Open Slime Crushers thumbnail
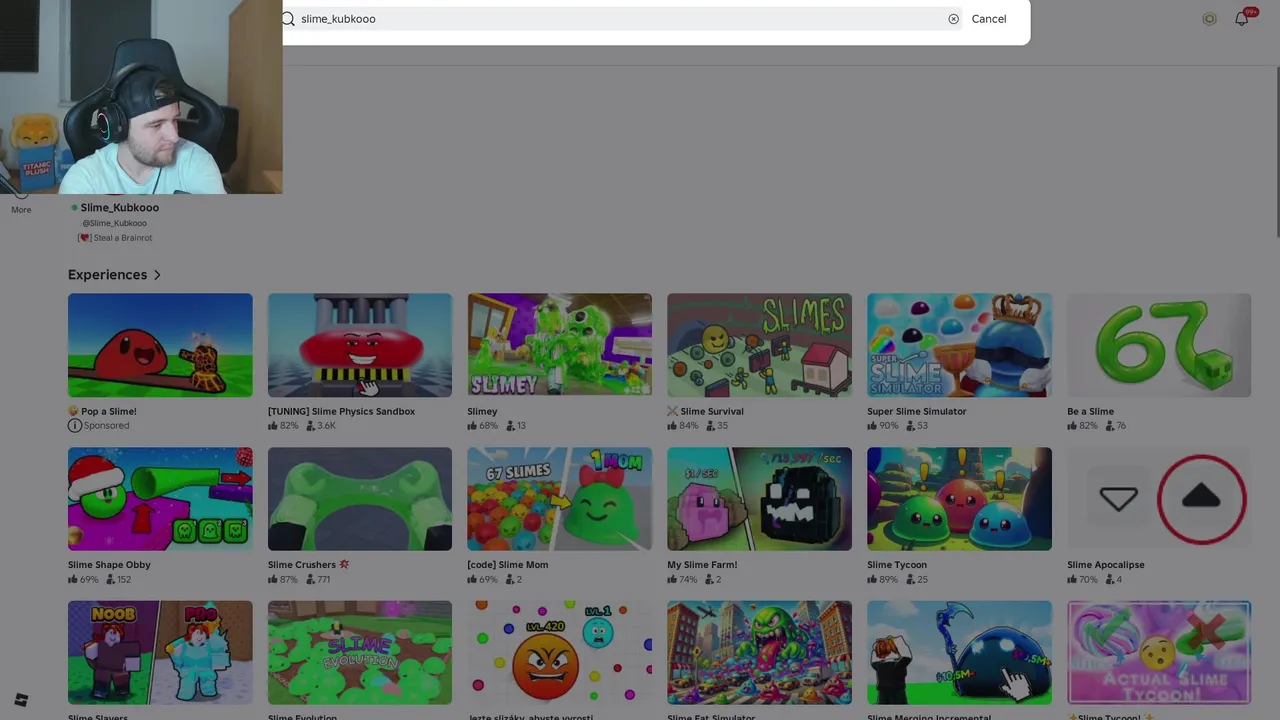Viewport: 1280px width, 720px height. [360, 499]
